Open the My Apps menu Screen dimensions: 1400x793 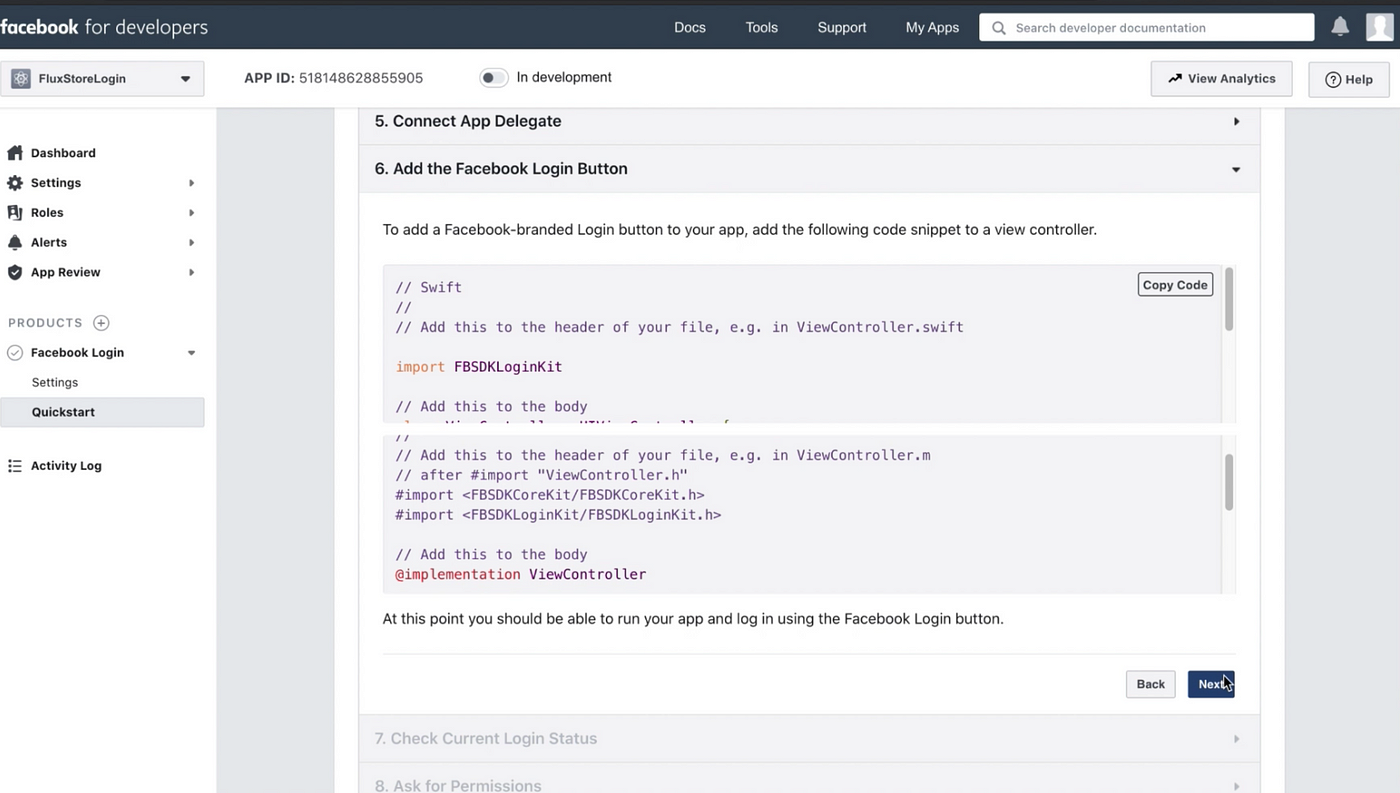(932, 28)
